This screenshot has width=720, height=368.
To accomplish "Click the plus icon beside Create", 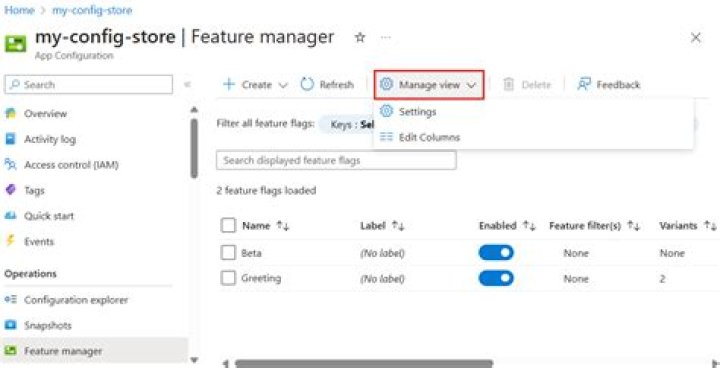I will click(229, 85).
